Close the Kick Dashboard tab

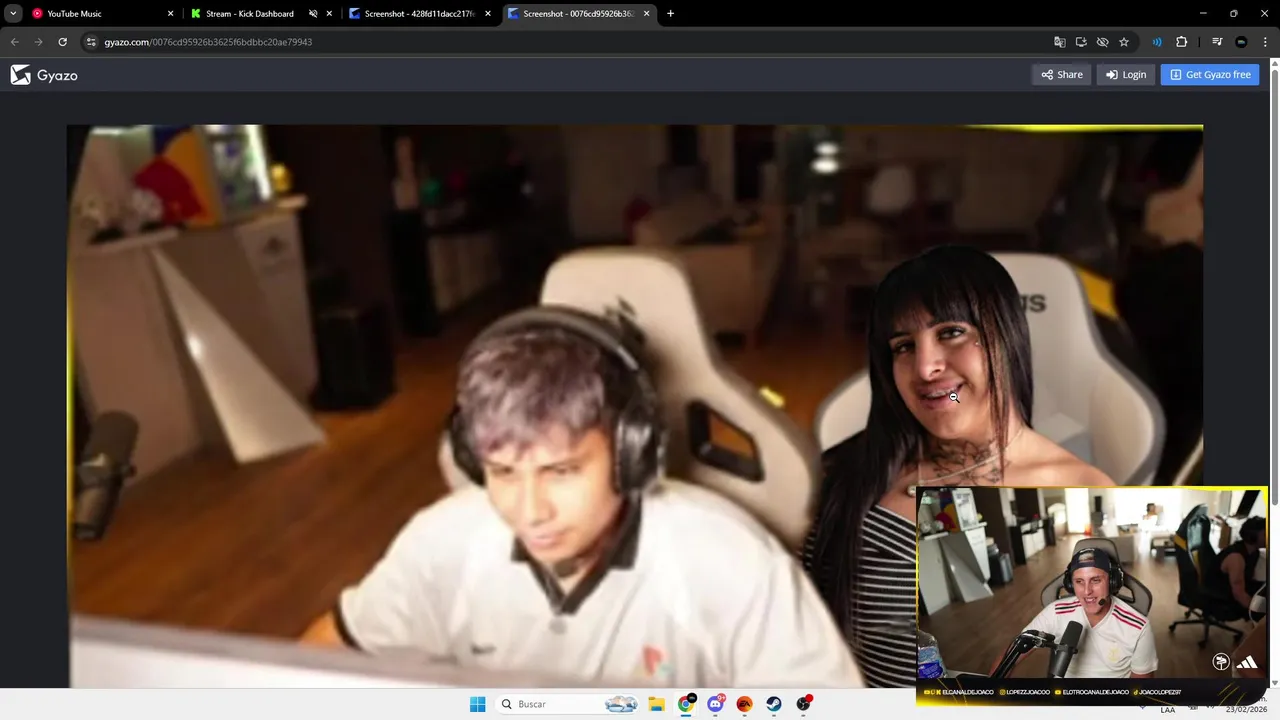pyautogui.click(x=329, y=14)
